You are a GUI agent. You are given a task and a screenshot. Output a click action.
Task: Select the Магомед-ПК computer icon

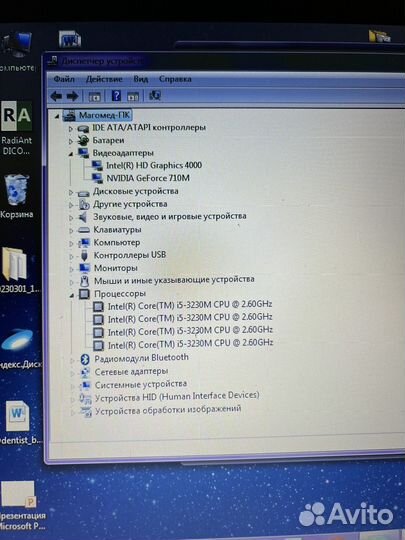pos(69,116)
